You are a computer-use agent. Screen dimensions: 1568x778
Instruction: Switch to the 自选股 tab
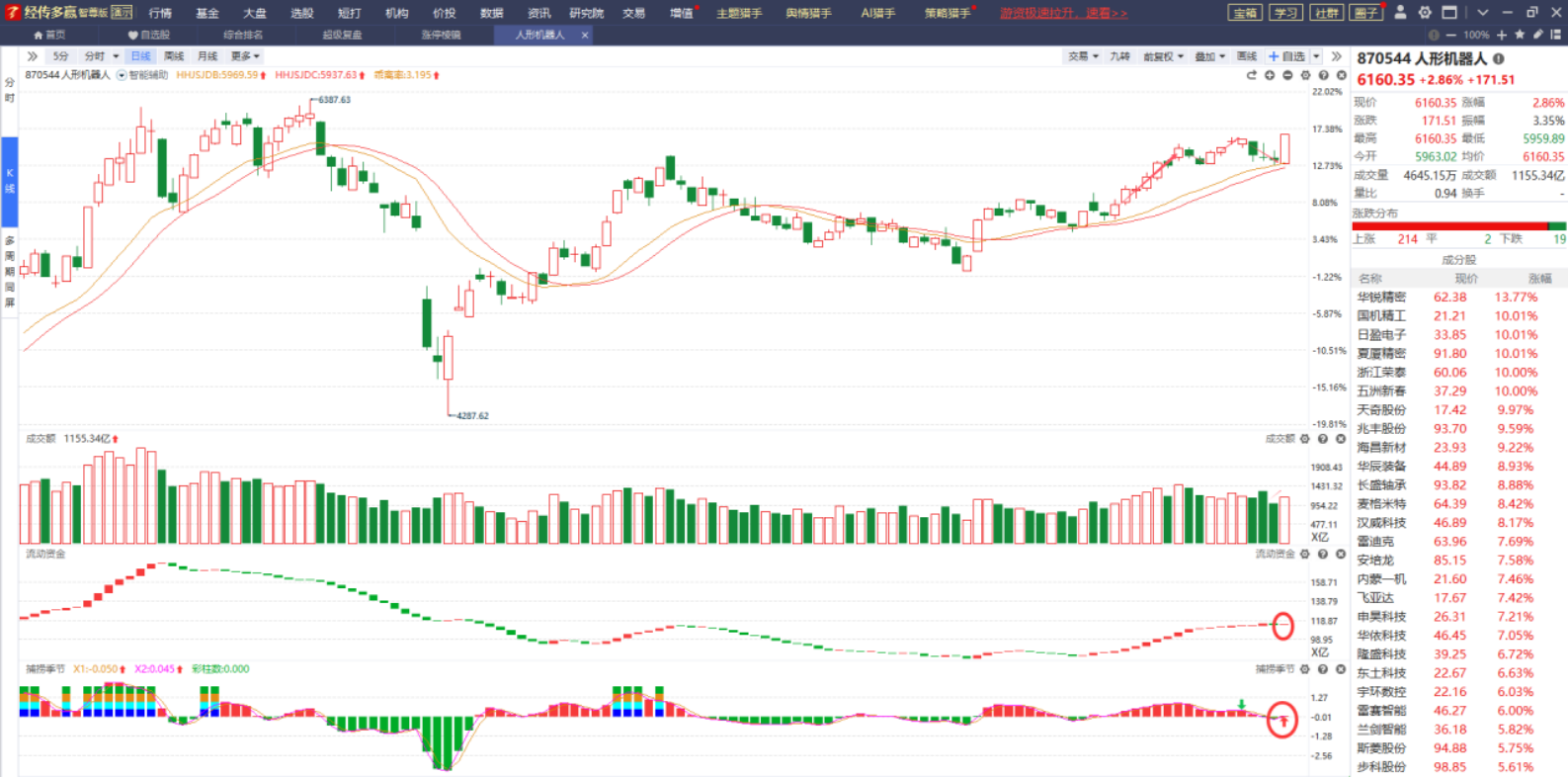coord(149,35)
